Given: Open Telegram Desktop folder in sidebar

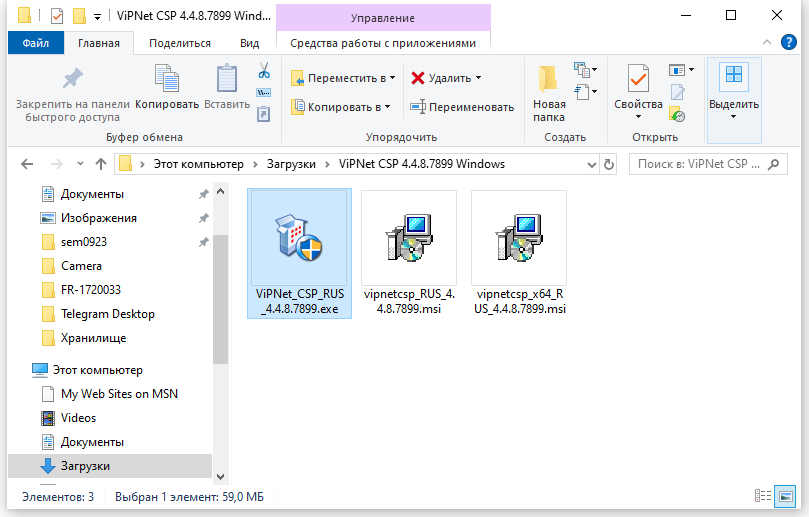Looking at the screenshot, I should click(108, 314).
